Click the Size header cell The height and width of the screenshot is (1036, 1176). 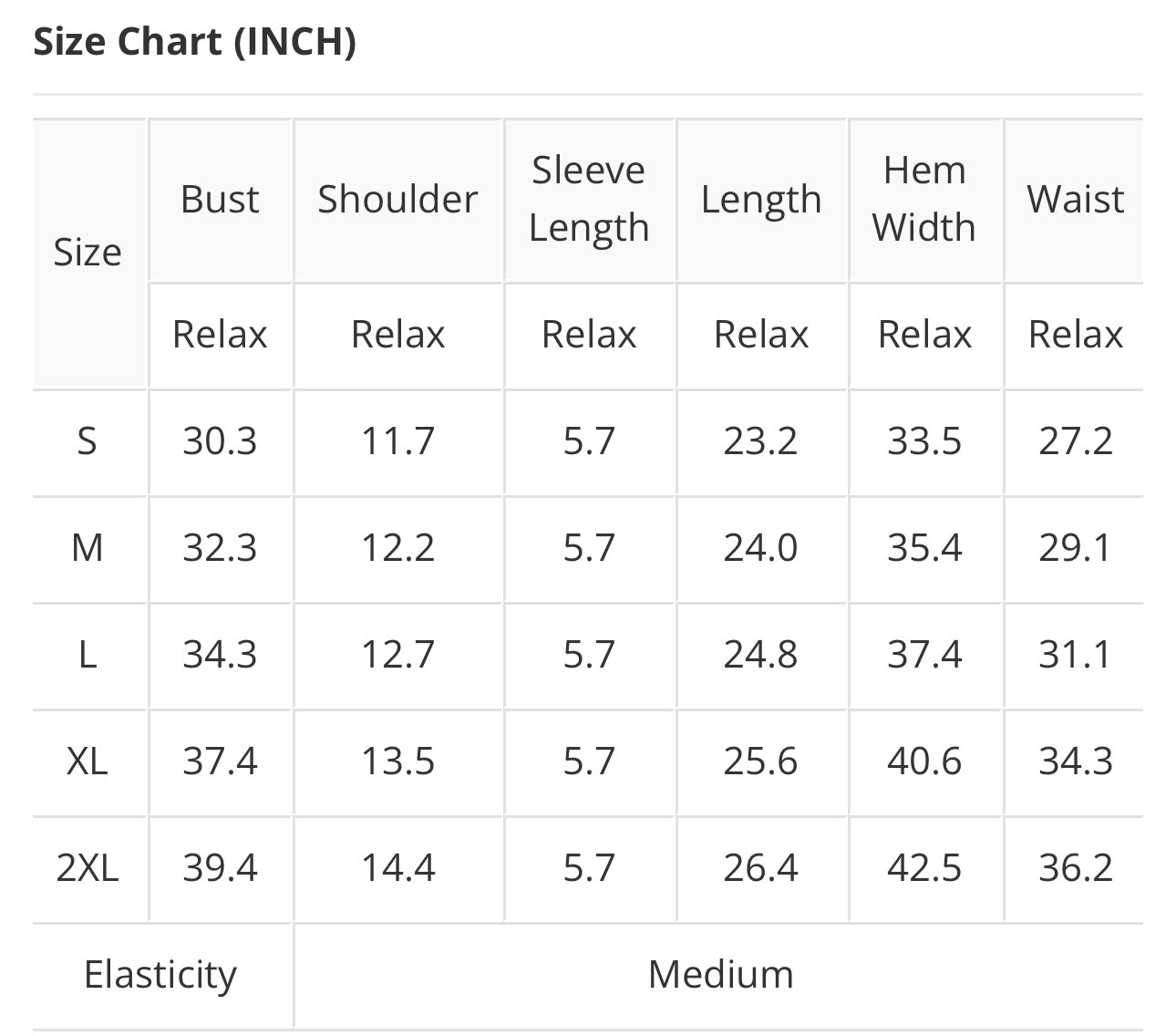(x=88, y=253)
